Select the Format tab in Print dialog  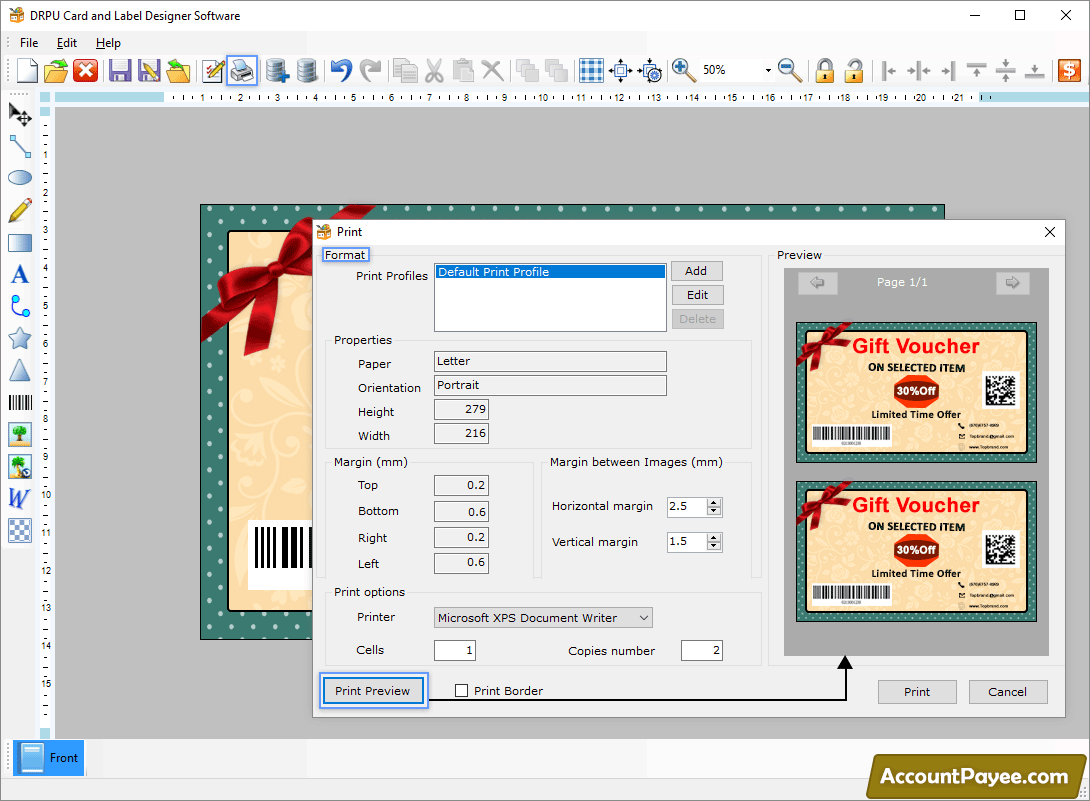(345, 255)
